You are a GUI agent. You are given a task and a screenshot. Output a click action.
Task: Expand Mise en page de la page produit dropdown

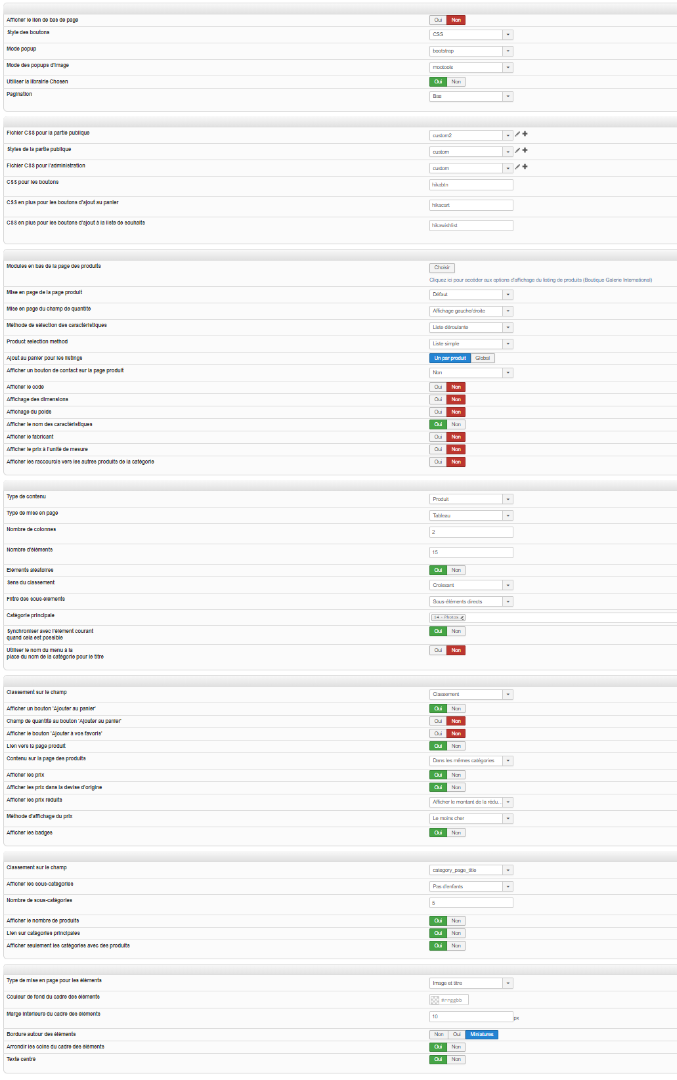point(471,295)
